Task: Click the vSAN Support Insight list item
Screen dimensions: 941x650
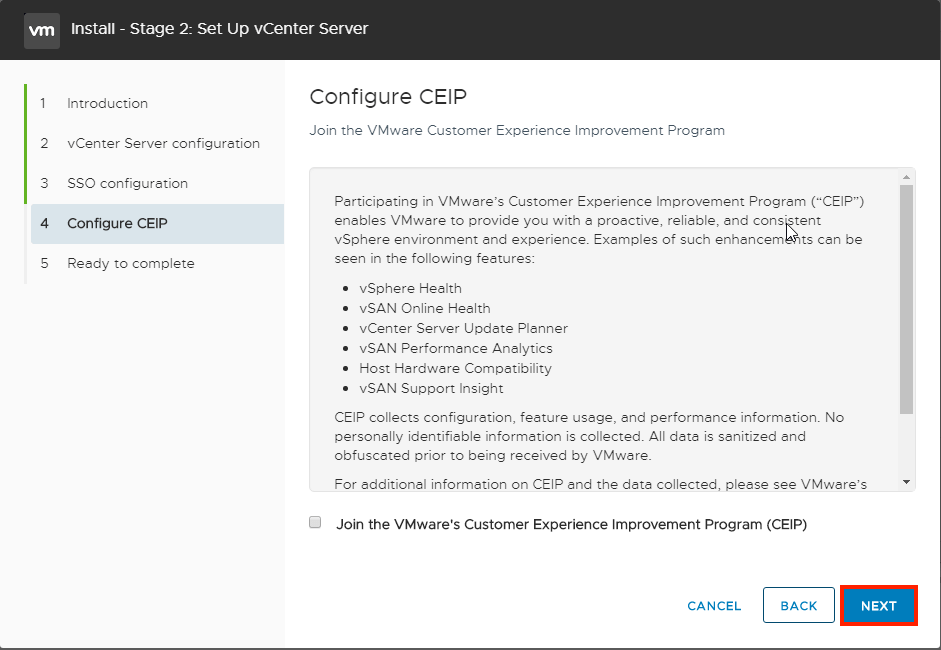Action: pyautogui.click(x=431, y=388)
